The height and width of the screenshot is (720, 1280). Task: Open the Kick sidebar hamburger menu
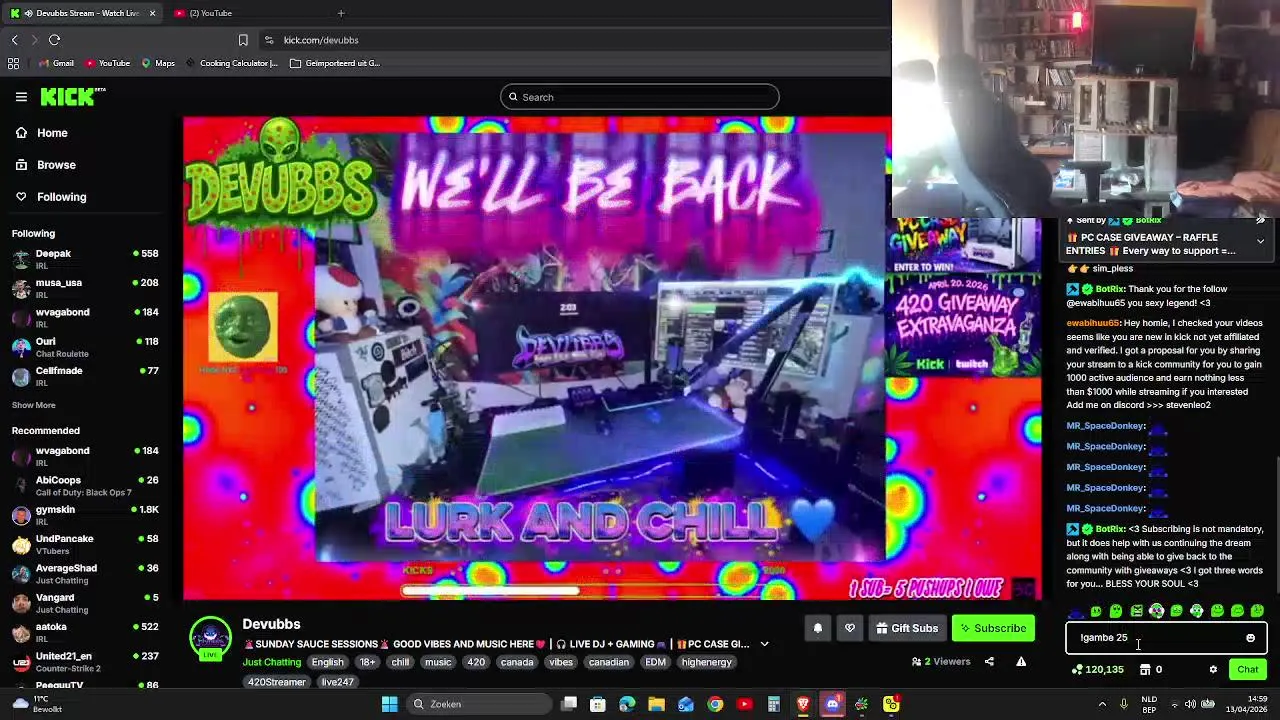(x=21, y=97)
